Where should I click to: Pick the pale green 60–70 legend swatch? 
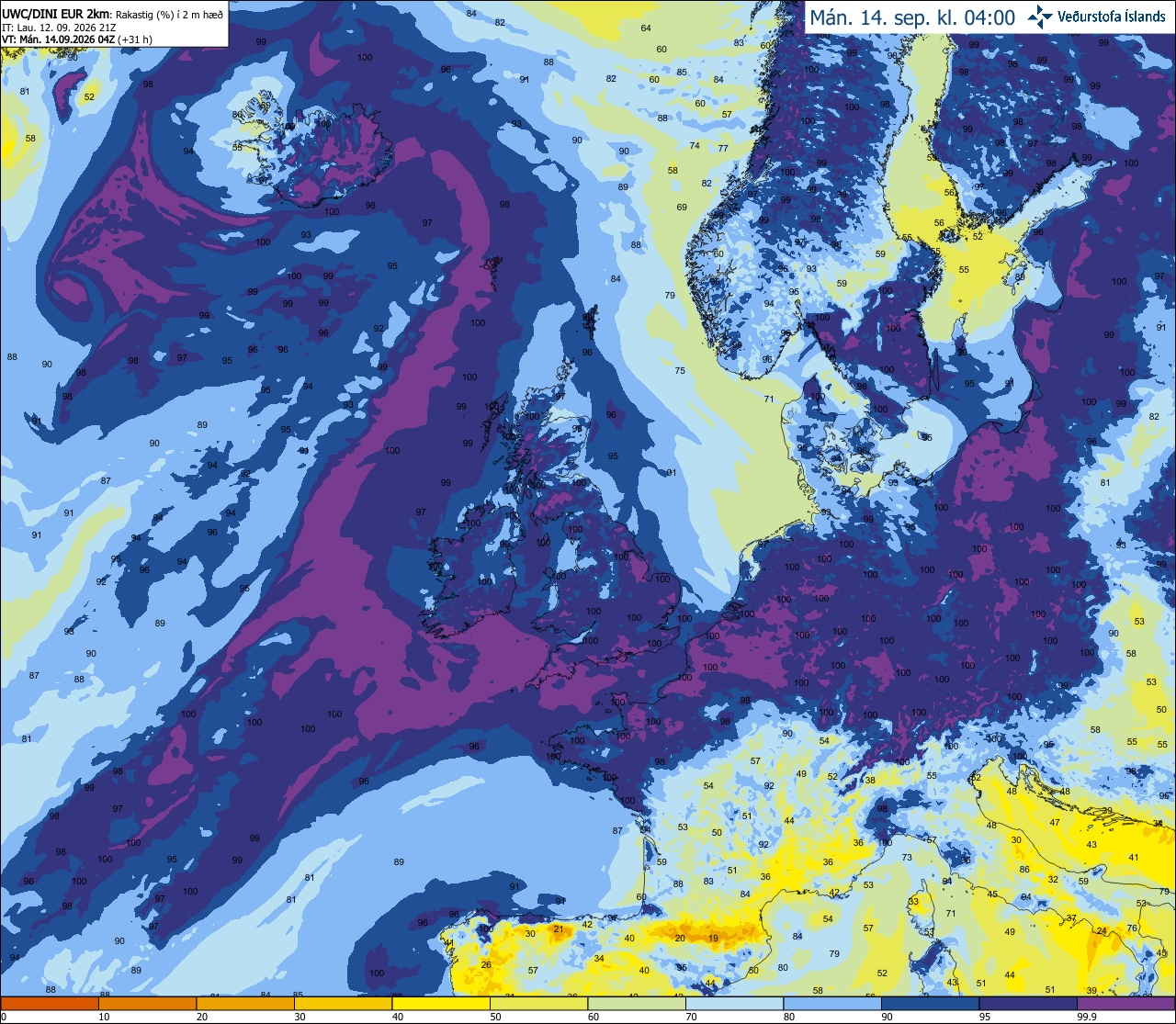[x=637, y=1003]
